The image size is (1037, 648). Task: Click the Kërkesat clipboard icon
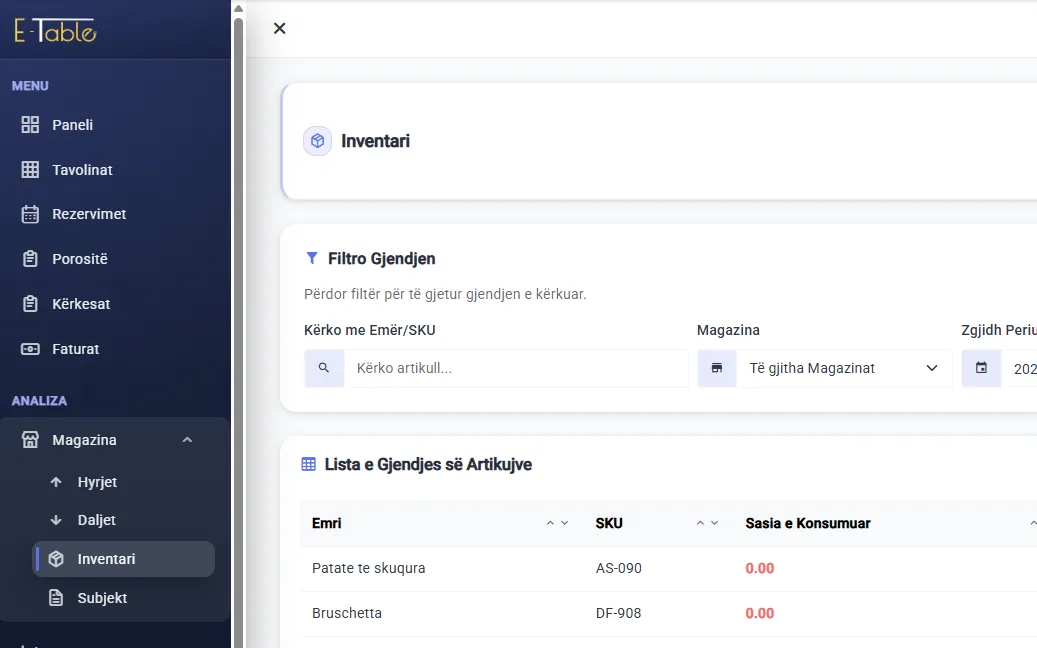[30, 304]
